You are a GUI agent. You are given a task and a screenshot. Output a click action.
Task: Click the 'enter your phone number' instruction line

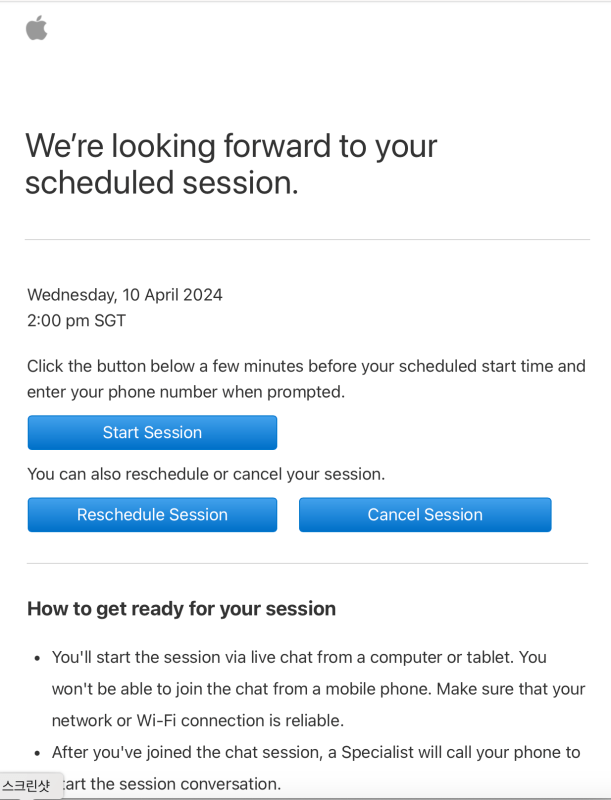coord(186,392)
